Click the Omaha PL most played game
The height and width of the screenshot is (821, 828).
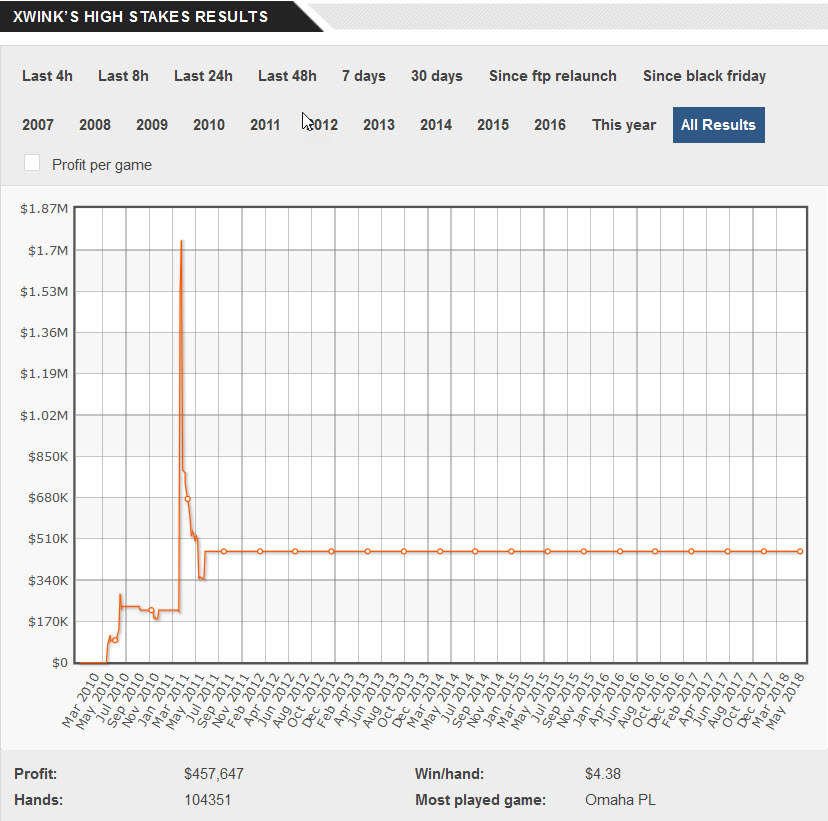click(x=620, y=800)
